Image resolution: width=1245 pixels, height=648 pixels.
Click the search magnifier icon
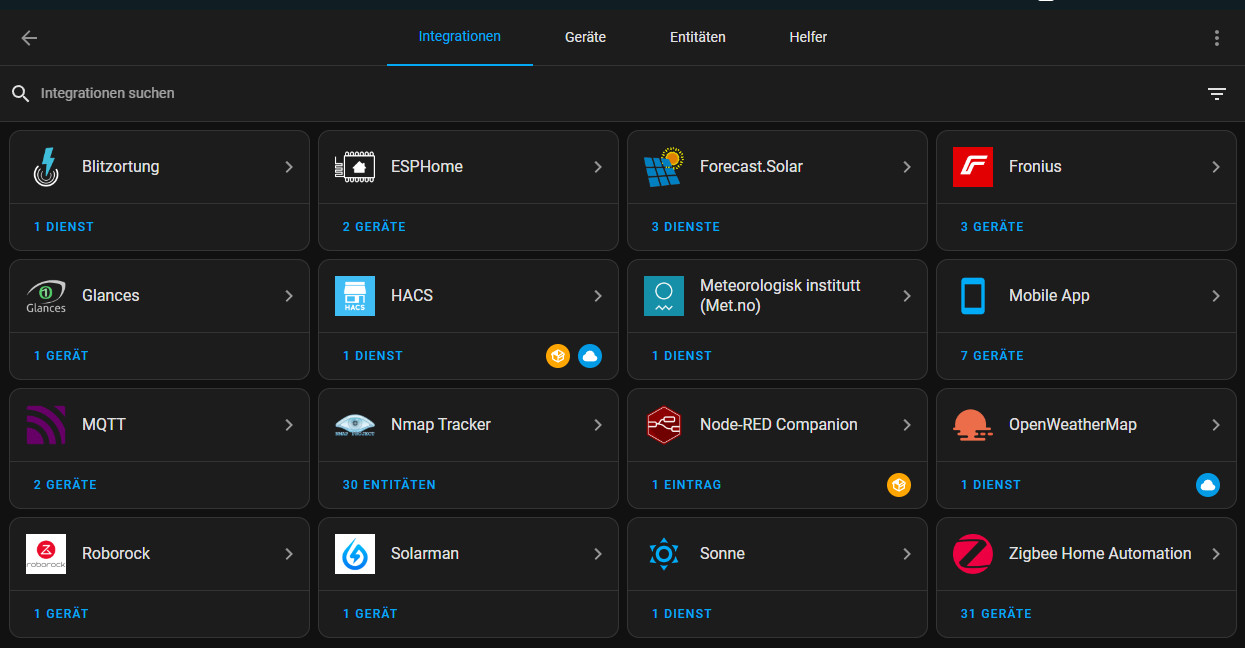pyautogui.click(x=21, y=94)
